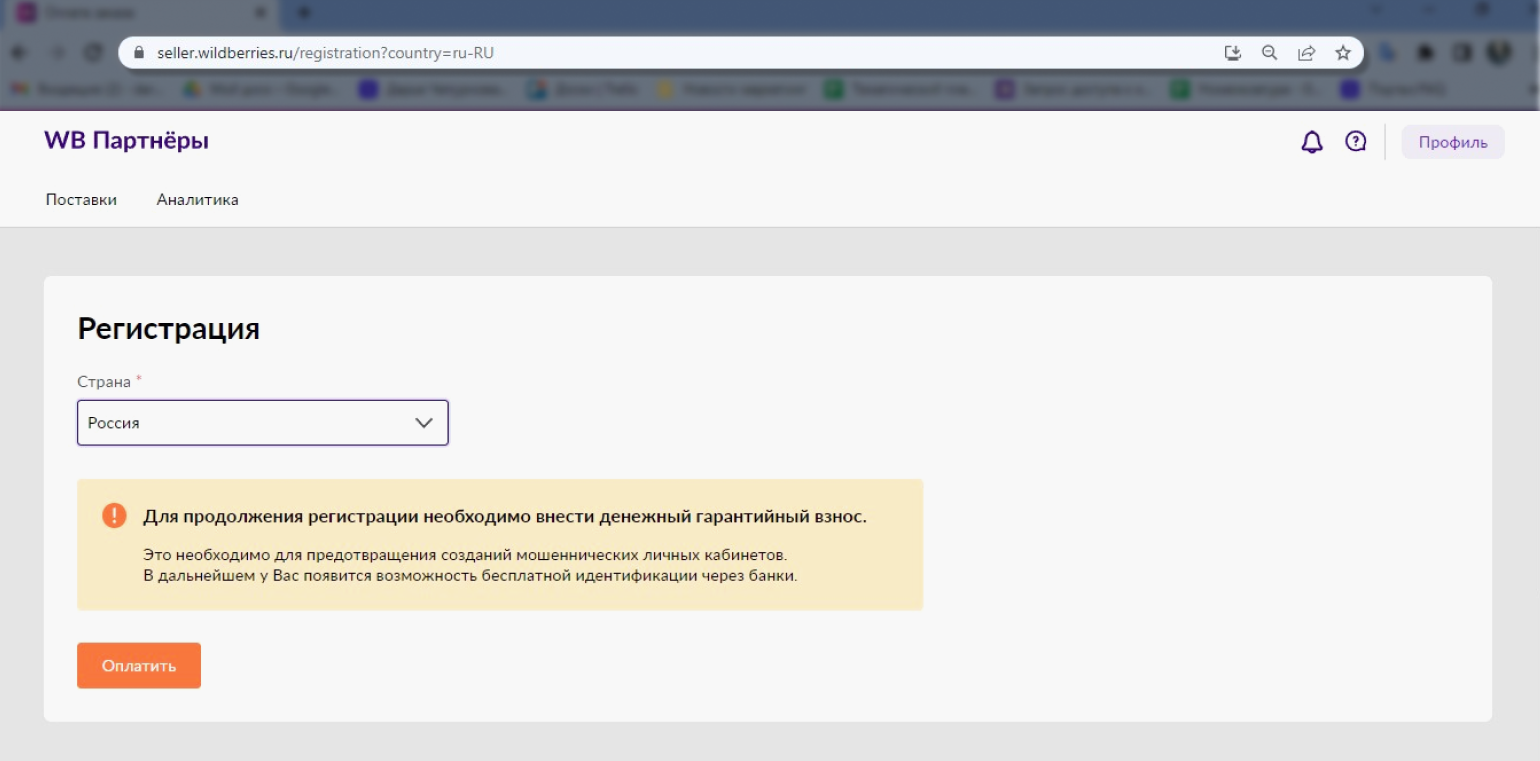Open the browser extensions puzzle icon

pyautogui.click(x=1425, y=53)
